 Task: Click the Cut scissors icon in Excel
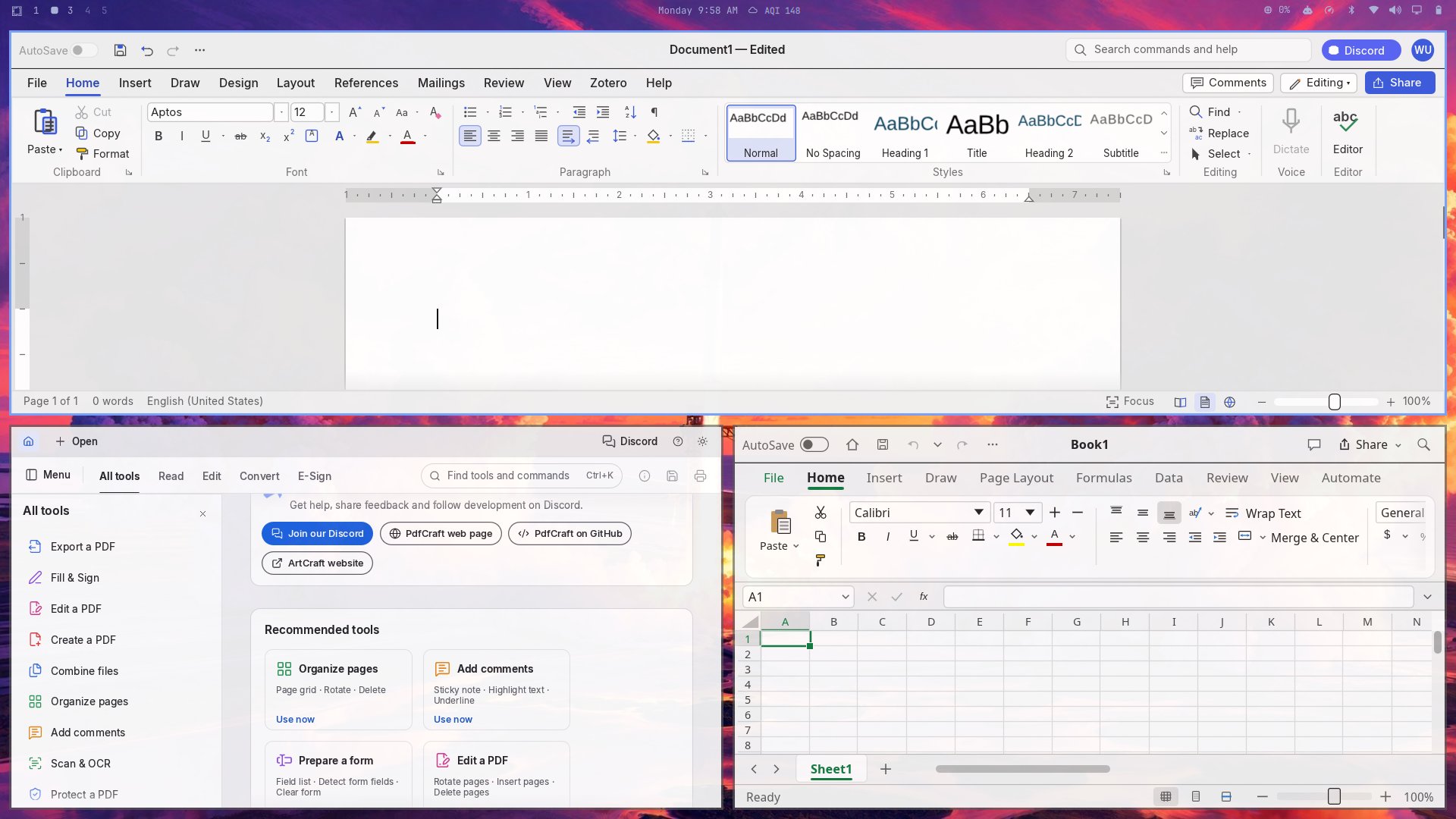[821, 513]
